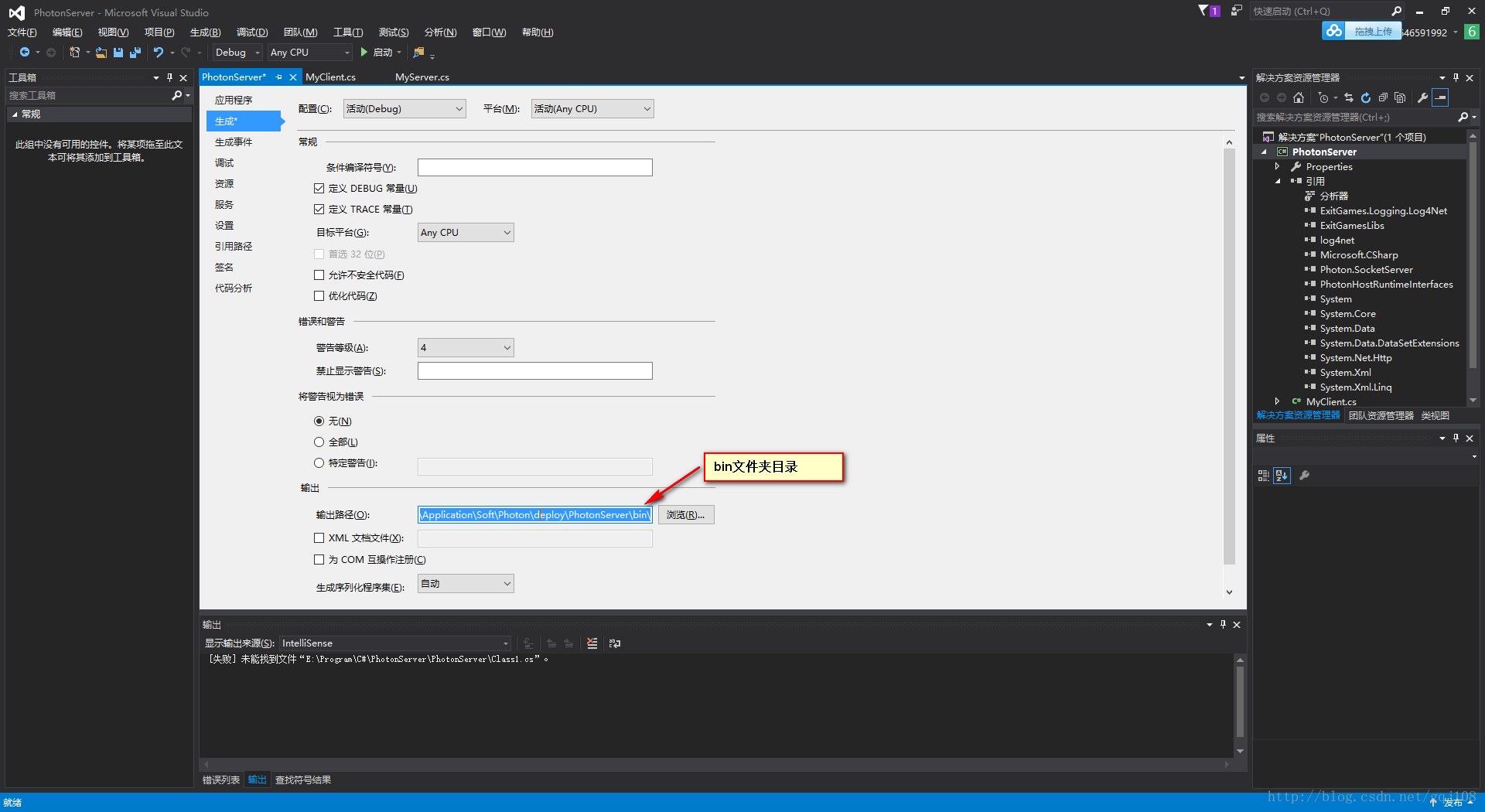The width and height of the screenshot is (1485, 812).
Task: Click the Navigate Backward toolbar icon
Action: [25, 53]
